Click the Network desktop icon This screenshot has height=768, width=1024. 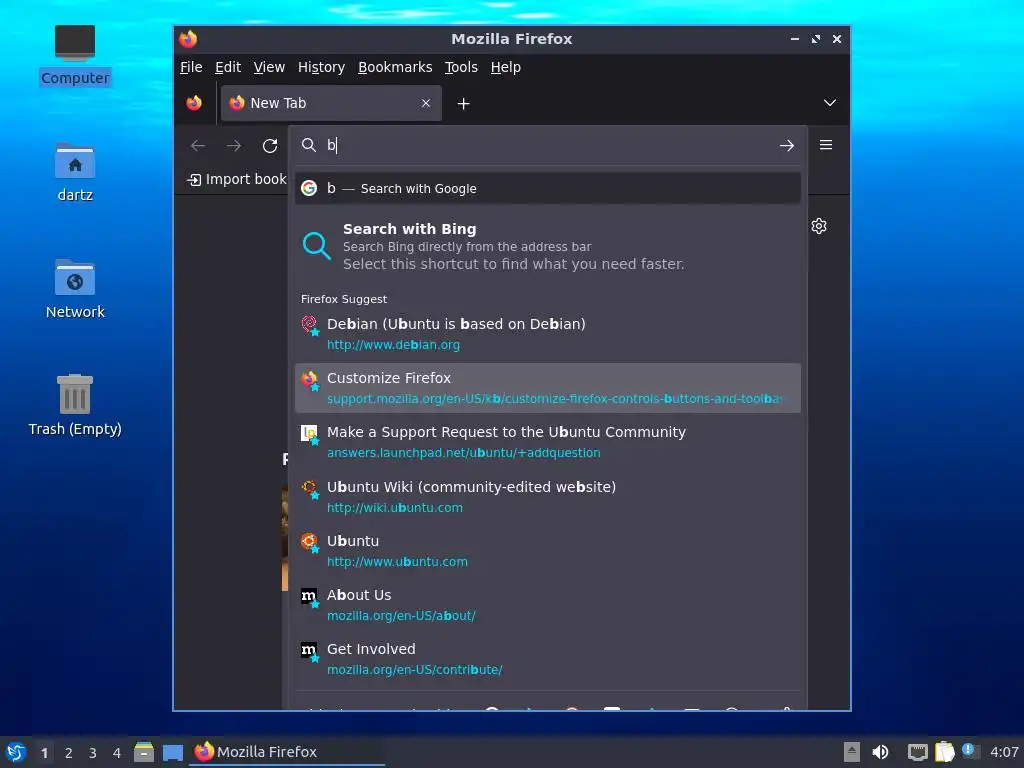pos(75,289)
